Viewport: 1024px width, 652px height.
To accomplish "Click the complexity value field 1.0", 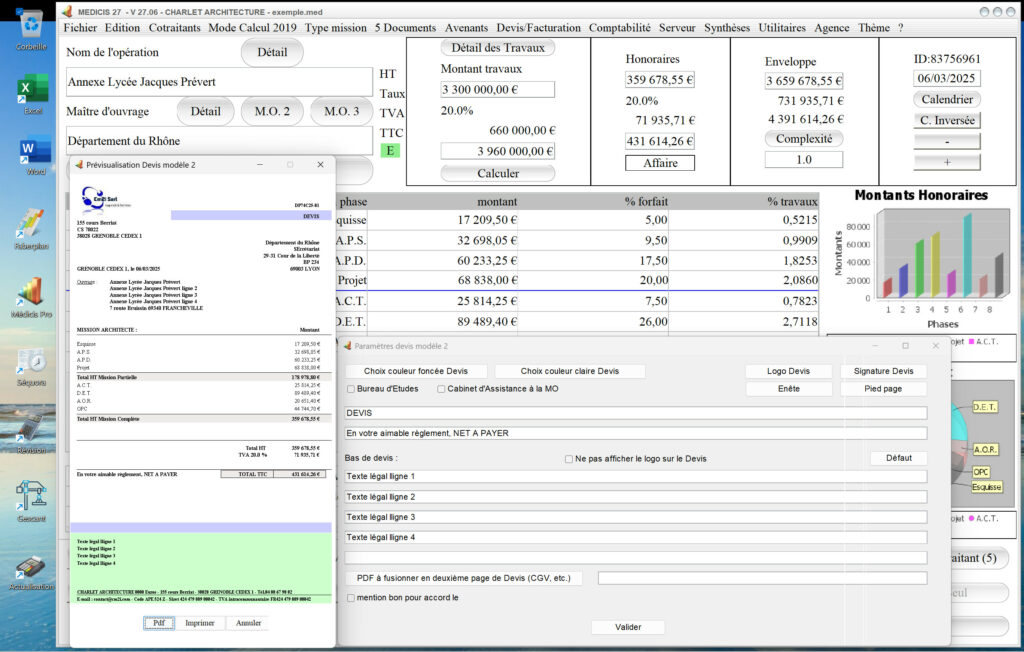I will (x=804, y=160).
